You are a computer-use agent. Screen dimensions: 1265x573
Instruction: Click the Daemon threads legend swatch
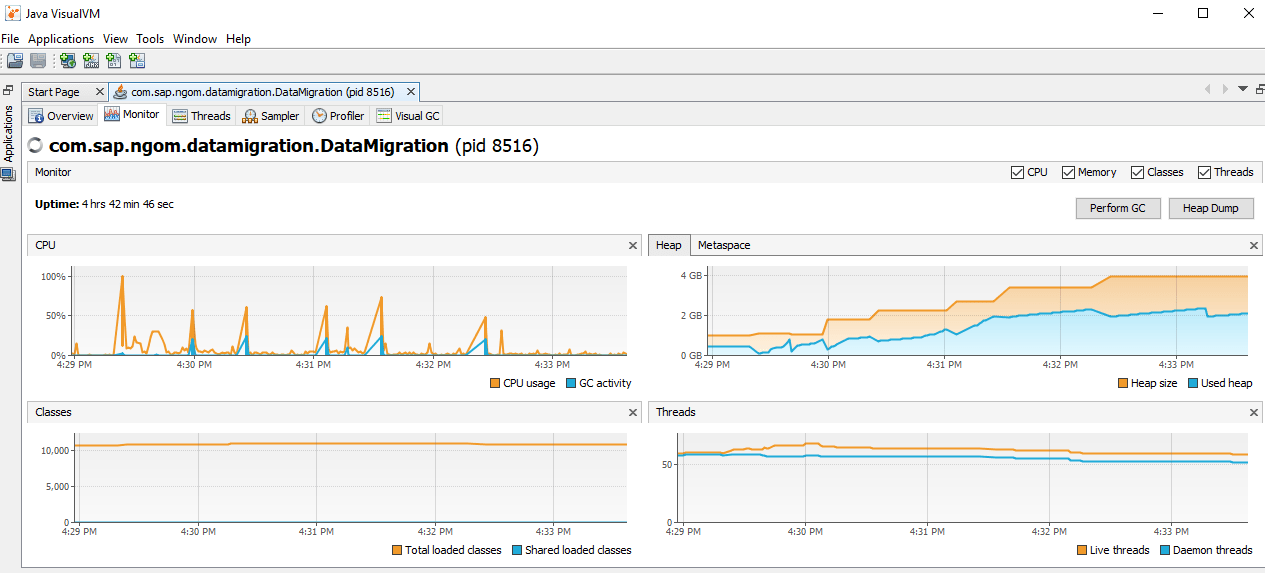(1165, 550)
